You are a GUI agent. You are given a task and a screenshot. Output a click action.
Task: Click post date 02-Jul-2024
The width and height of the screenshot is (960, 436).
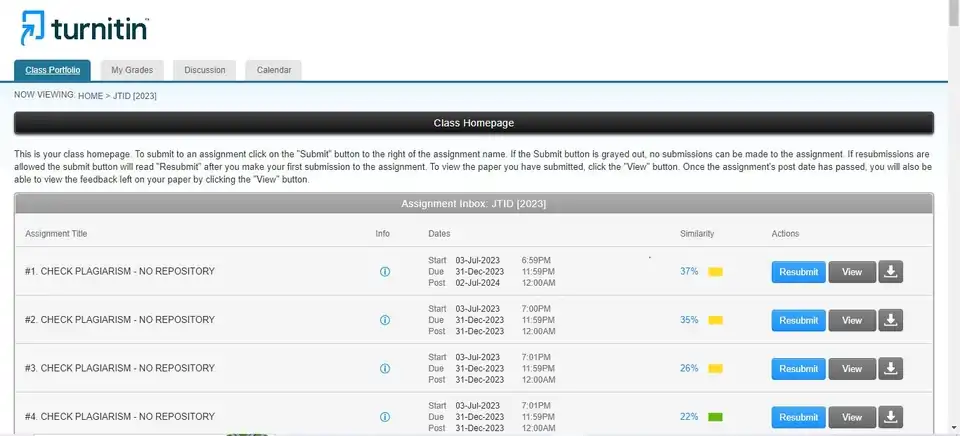pyautogui.click(x=478, y=283)
